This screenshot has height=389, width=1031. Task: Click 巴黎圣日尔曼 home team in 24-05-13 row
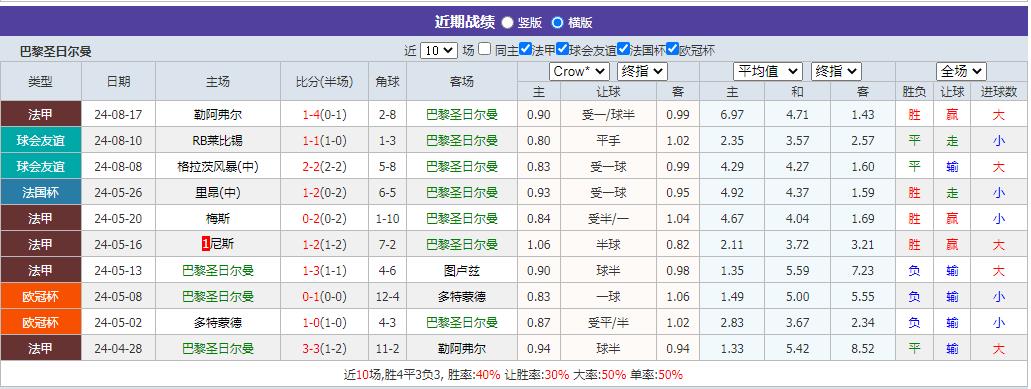[218, 271]
